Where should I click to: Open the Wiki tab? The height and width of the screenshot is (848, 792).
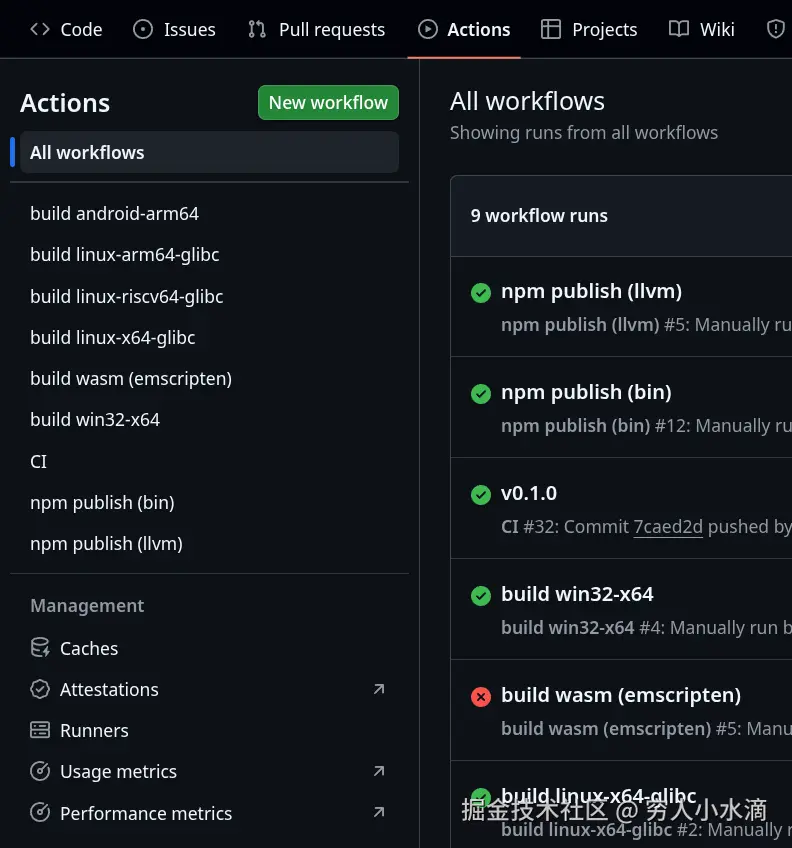[x=702, y=29]
